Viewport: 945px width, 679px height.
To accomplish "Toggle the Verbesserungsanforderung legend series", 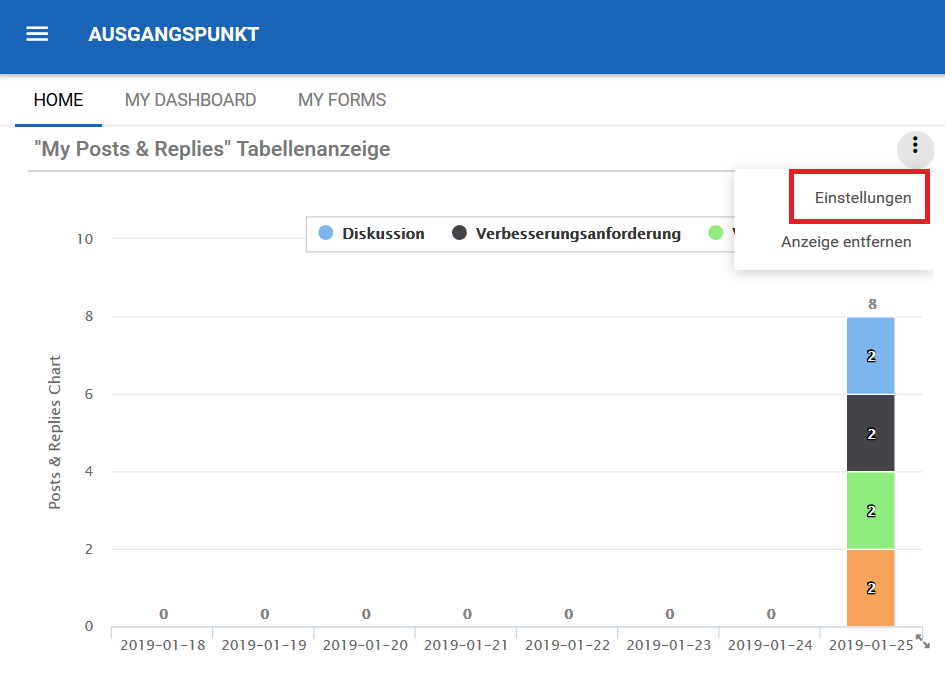I will click(567, 234).
